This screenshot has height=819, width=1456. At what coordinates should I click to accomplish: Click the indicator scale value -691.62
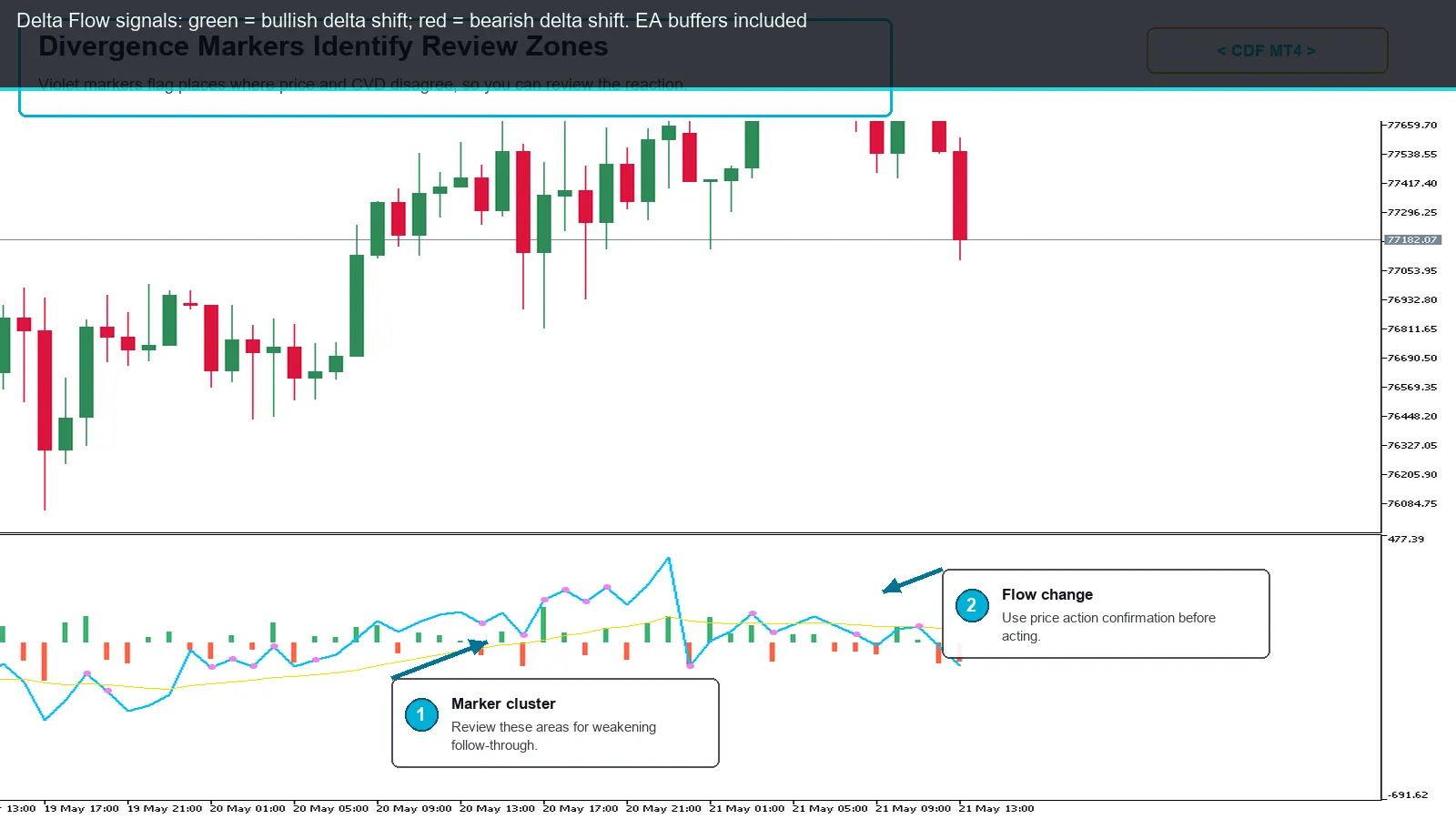click(x=1409, y=794)
